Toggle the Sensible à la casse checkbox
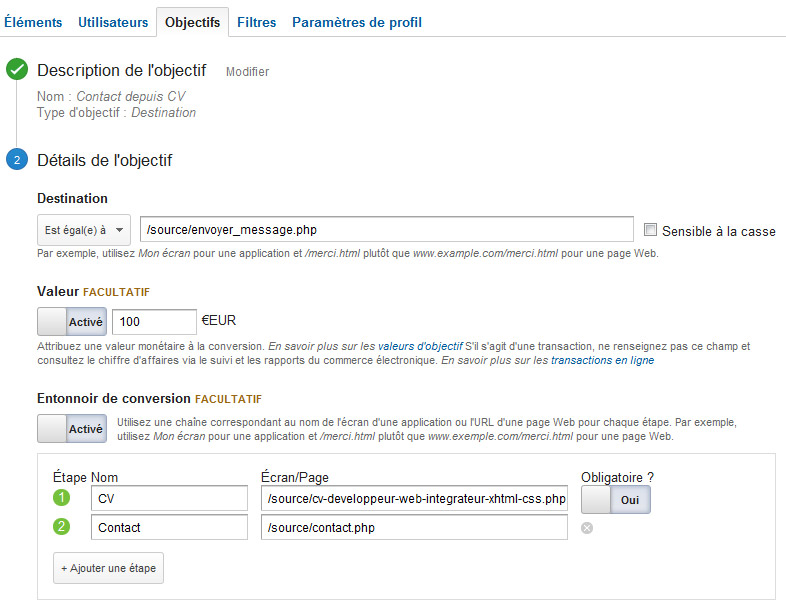 pyautogui.click(x=650, y=230)
